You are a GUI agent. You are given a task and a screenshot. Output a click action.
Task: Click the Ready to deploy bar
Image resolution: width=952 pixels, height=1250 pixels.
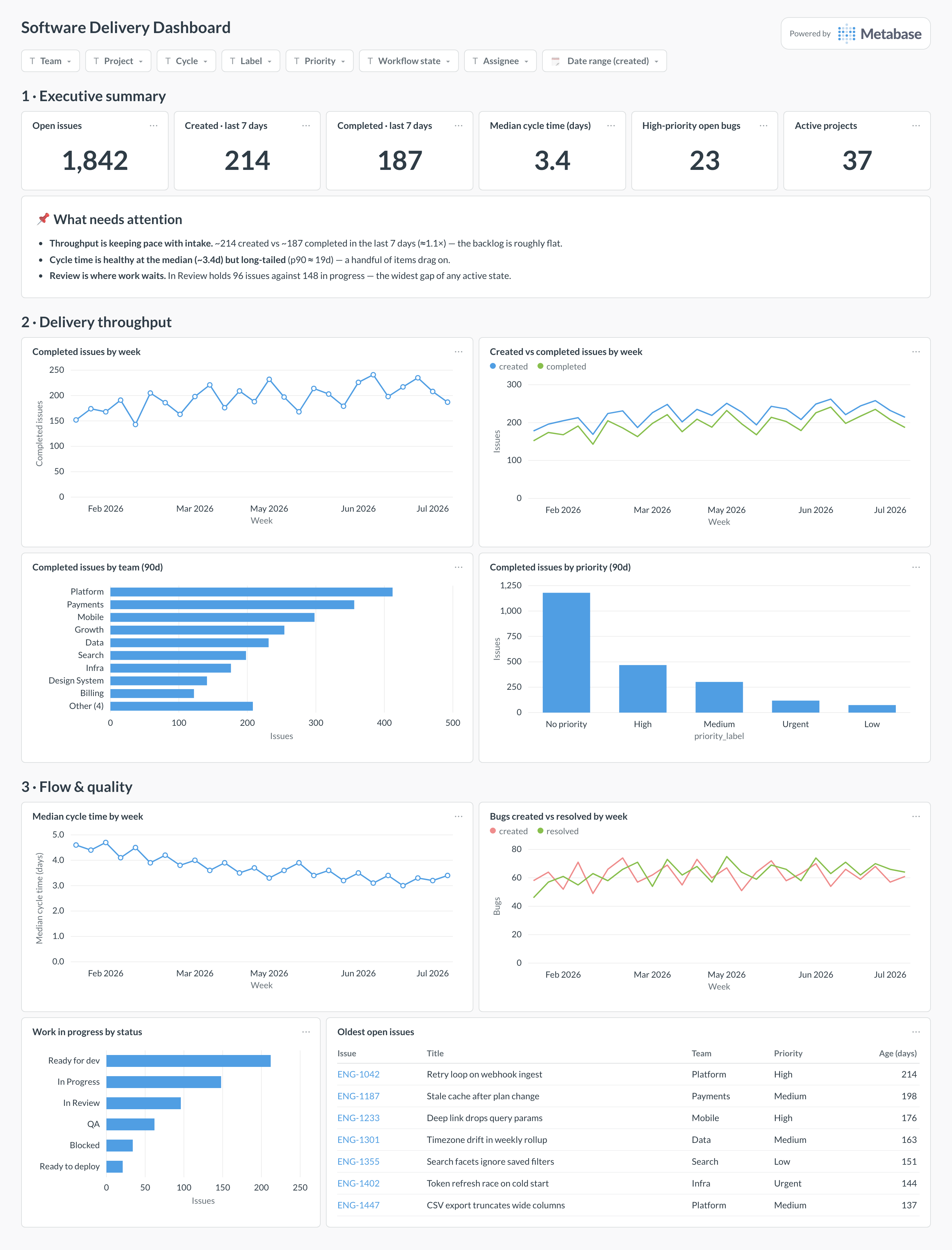click(114, 1167)
